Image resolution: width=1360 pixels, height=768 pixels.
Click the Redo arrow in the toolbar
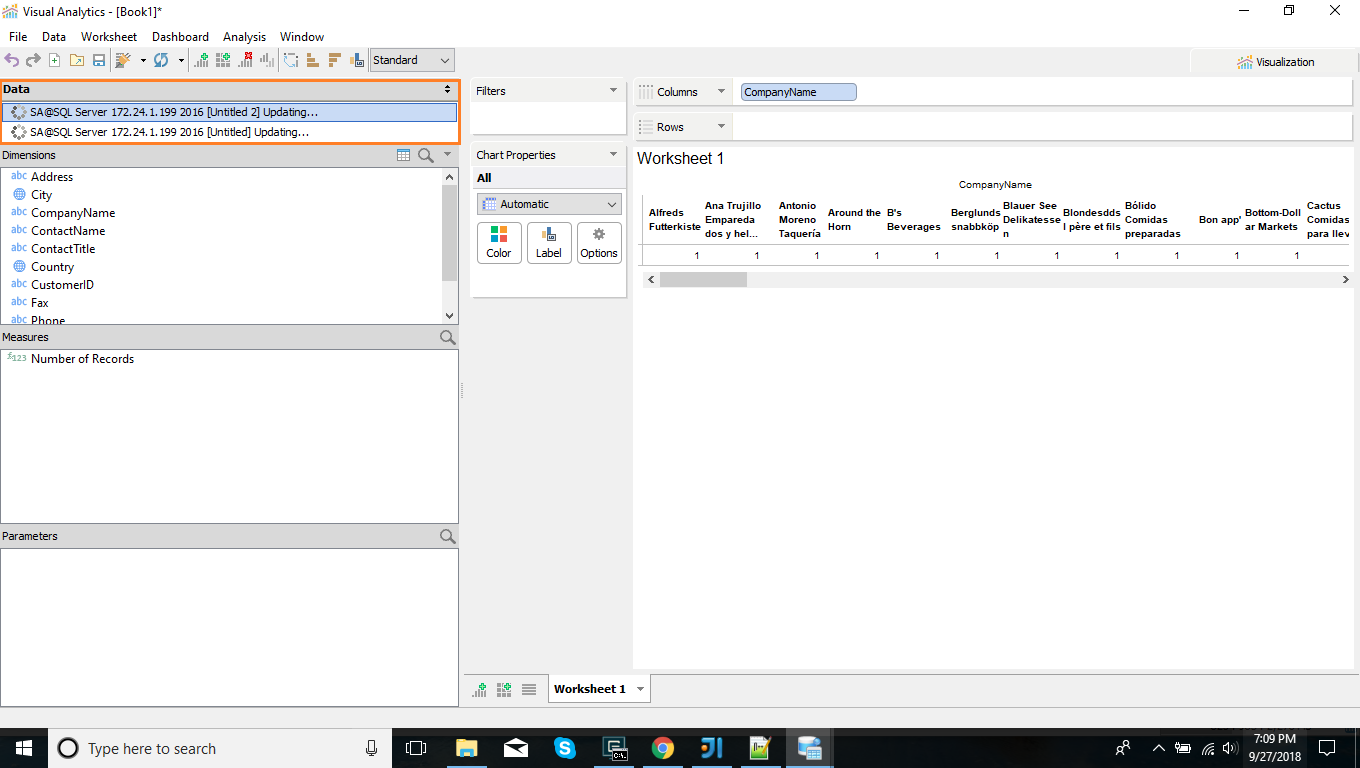pyautogui.click(x=33, y=60)
